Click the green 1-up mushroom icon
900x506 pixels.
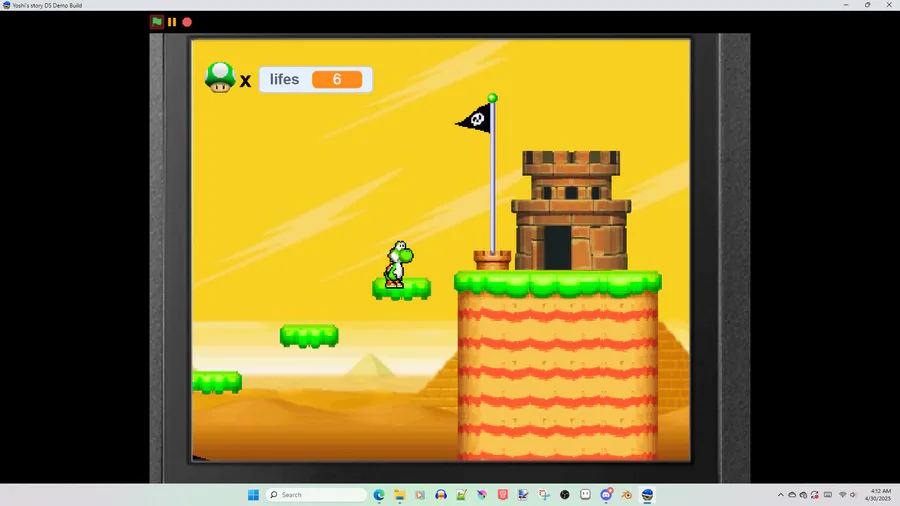coord(220,77)
